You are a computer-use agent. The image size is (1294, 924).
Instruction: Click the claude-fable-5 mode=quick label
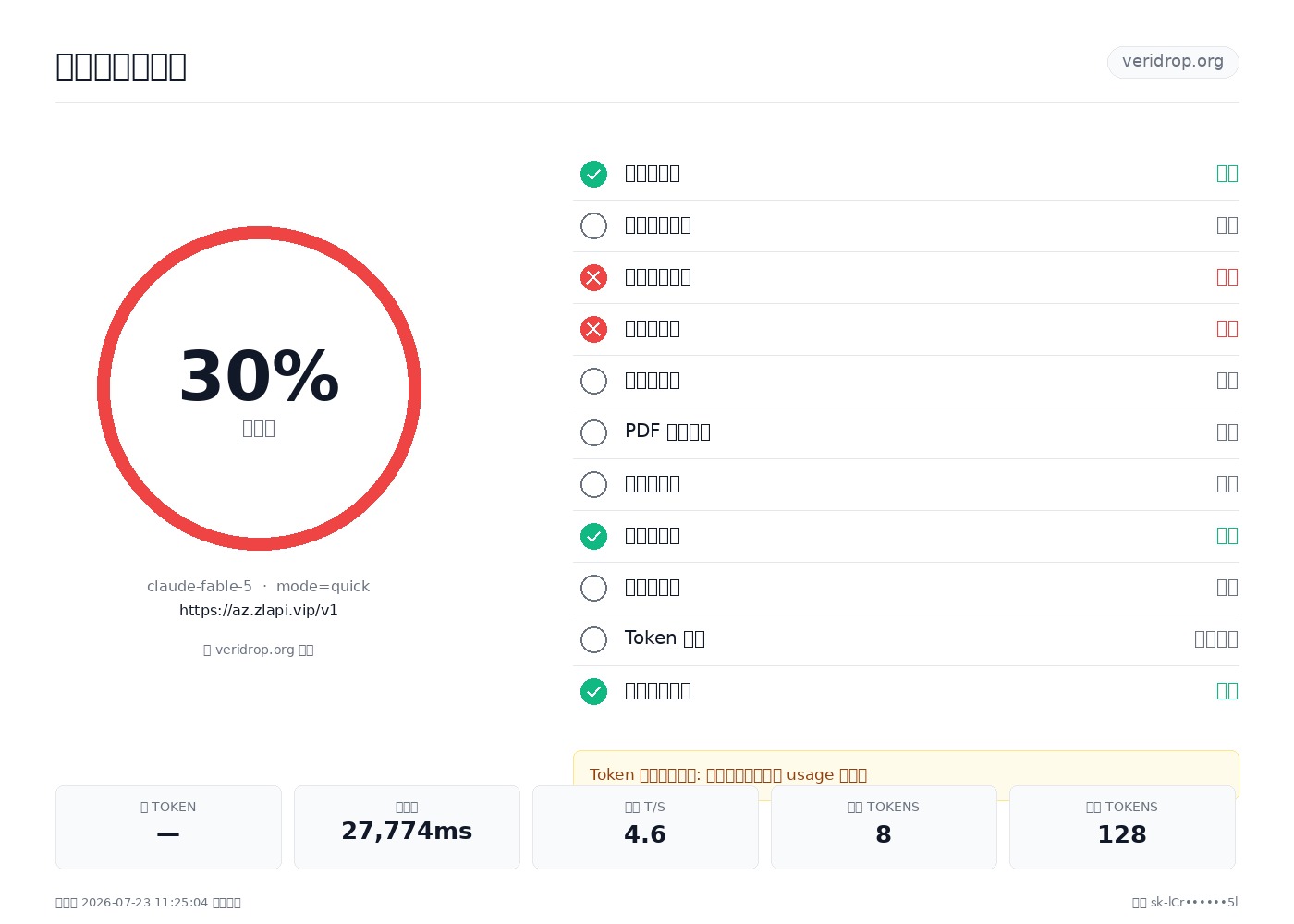point(259,586)
